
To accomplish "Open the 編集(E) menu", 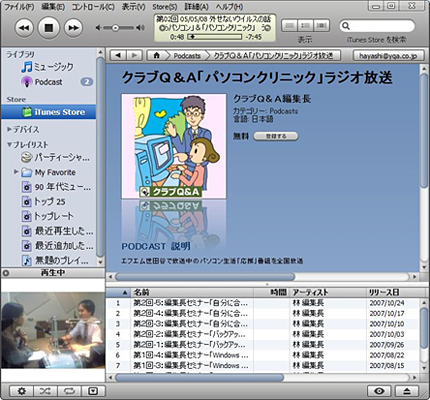I will pos(53,7).
